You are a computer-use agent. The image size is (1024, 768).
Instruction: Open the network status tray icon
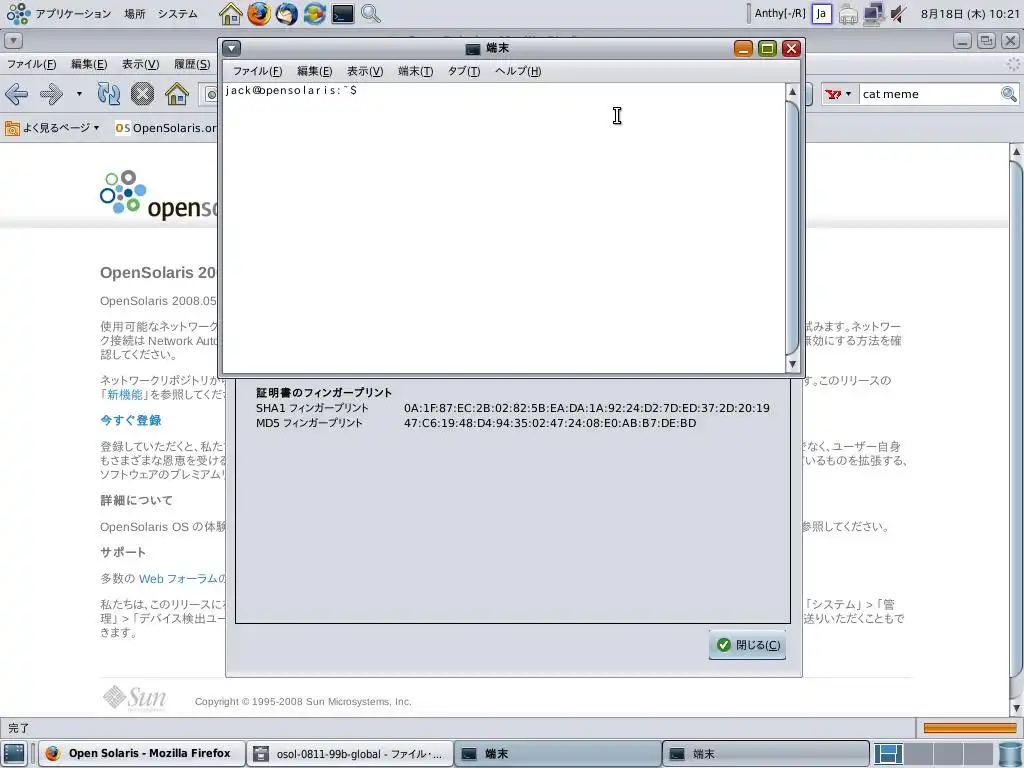873,14
